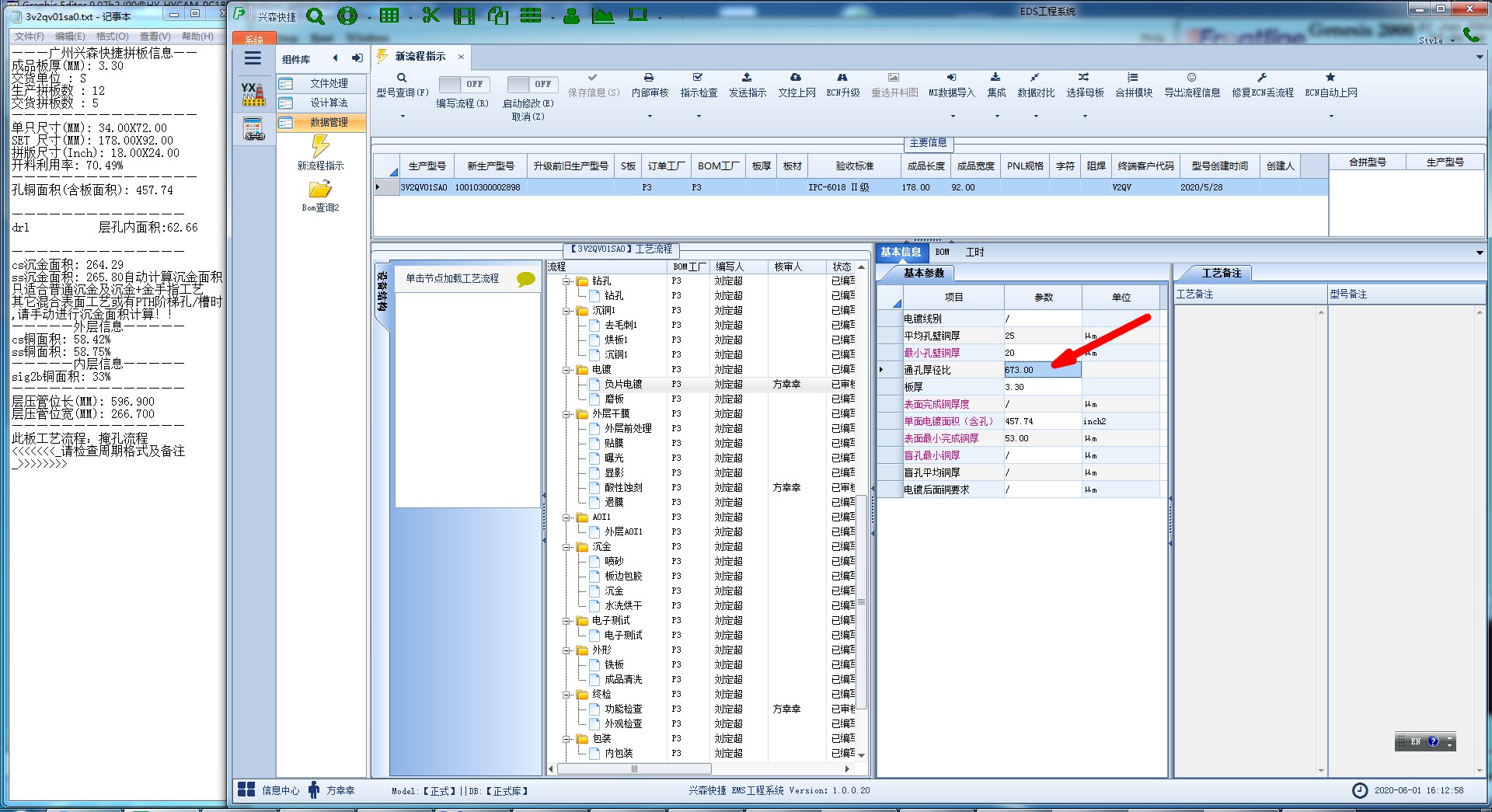Click the green scissors icon
The image size is (1492, 812).
coord(431,15)
